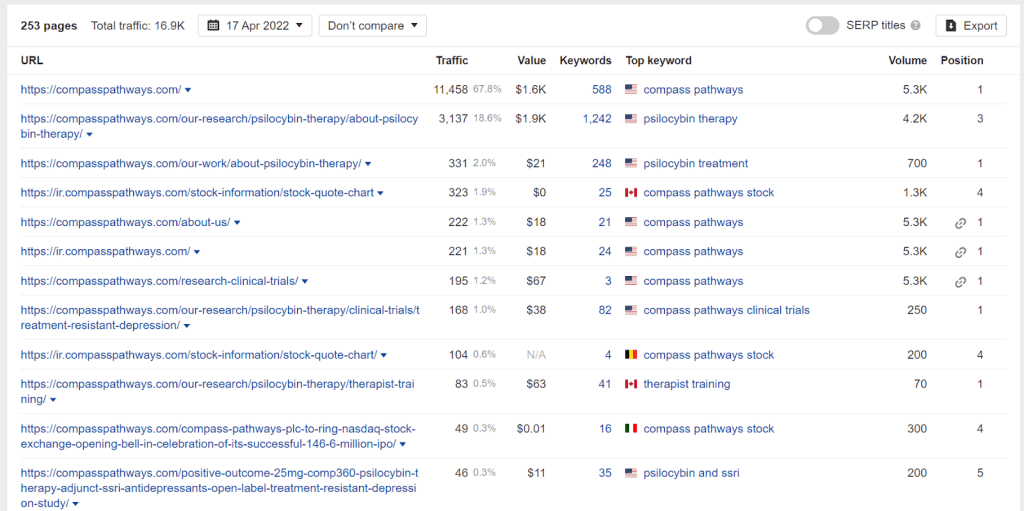The width and height of the screenshot is (1024, 511).
Task: Open the positive-outcome-25mg-comp360 URL link
Action: click(x=219, y=488)
